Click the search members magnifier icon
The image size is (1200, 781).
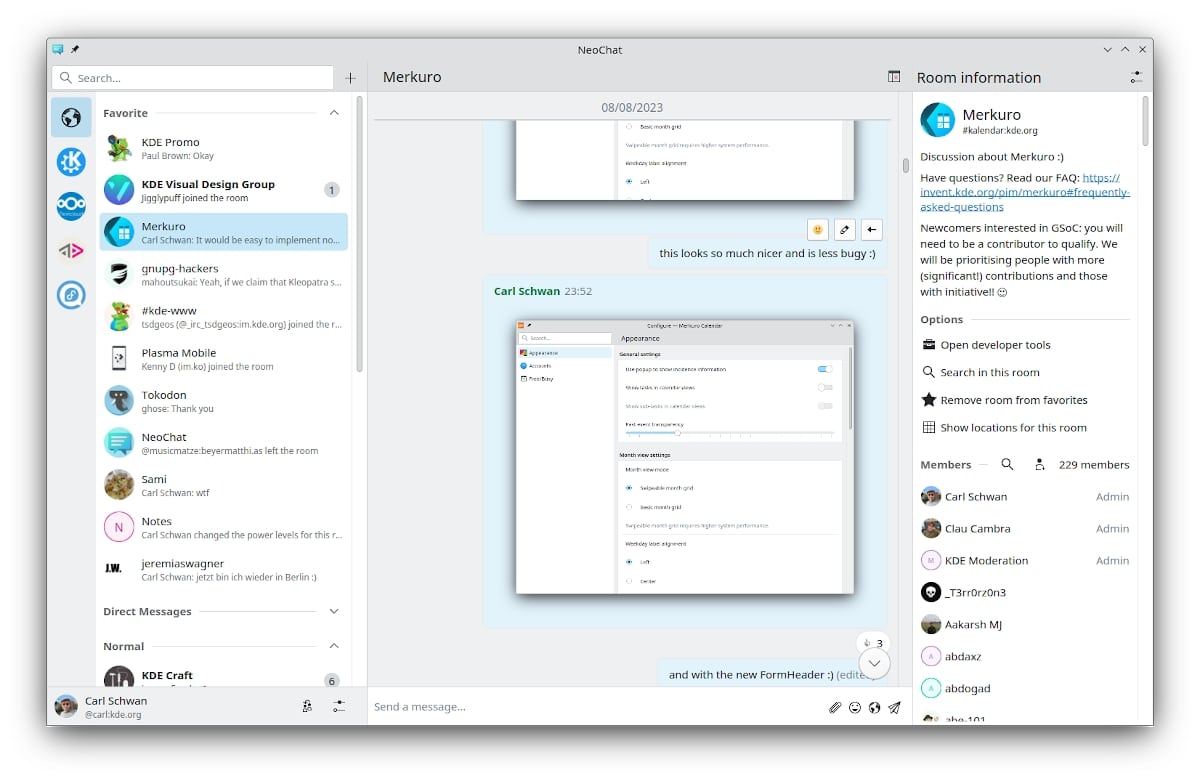[1007, 464]
